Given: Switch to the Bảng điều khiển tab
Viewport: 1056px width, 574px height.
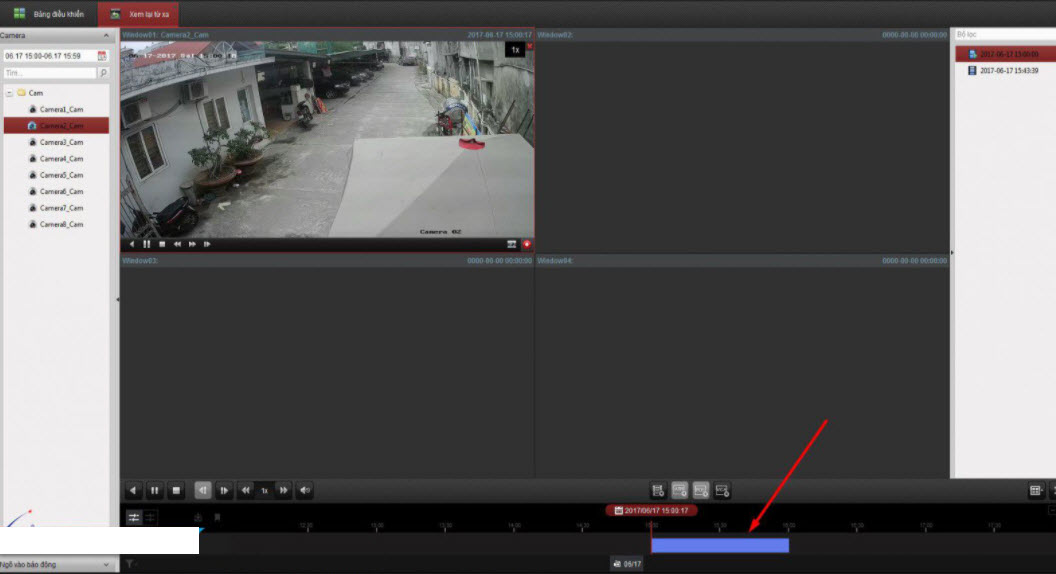Looking at the screenshot, I should pos(50,14).
